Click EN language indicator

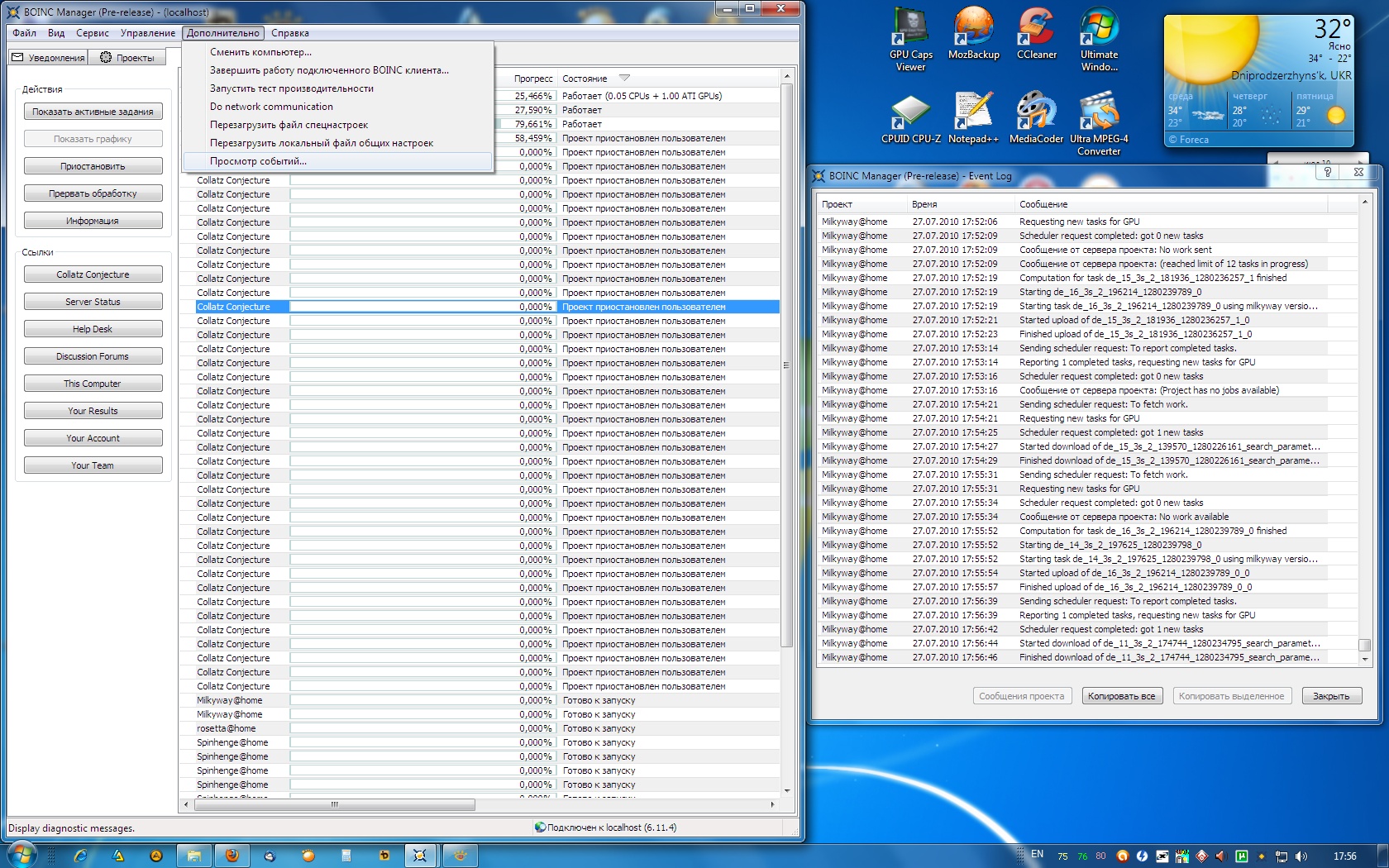point(1037,854)
